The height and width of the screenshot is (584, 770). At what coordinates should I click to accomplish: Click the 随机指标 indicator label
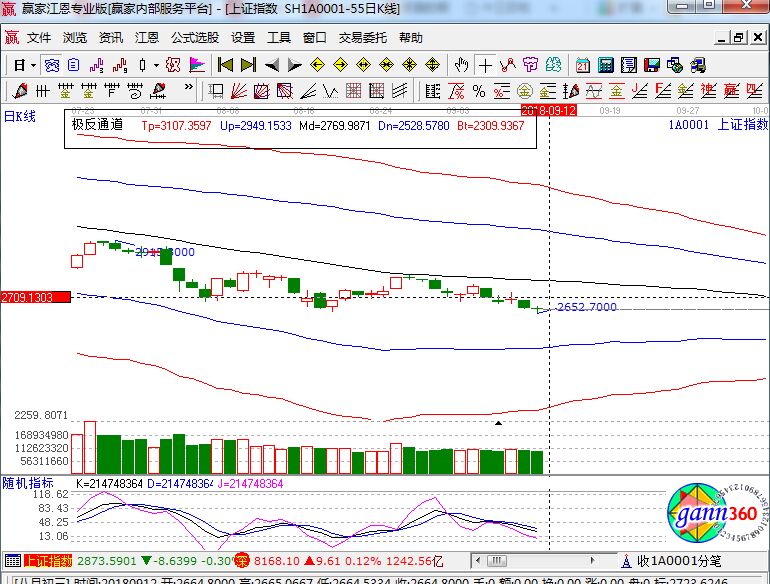point(26,483)
